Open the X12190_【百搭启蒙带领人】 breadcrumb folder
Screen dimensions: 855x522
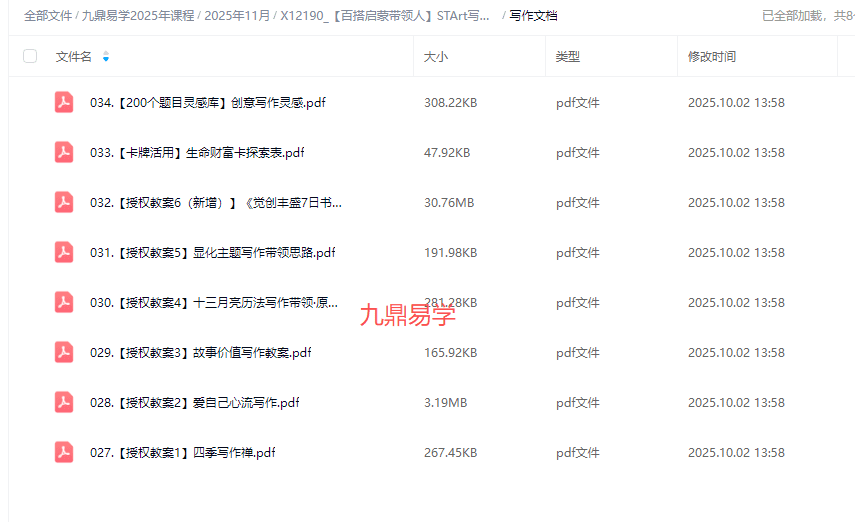[x=385, y=16]
